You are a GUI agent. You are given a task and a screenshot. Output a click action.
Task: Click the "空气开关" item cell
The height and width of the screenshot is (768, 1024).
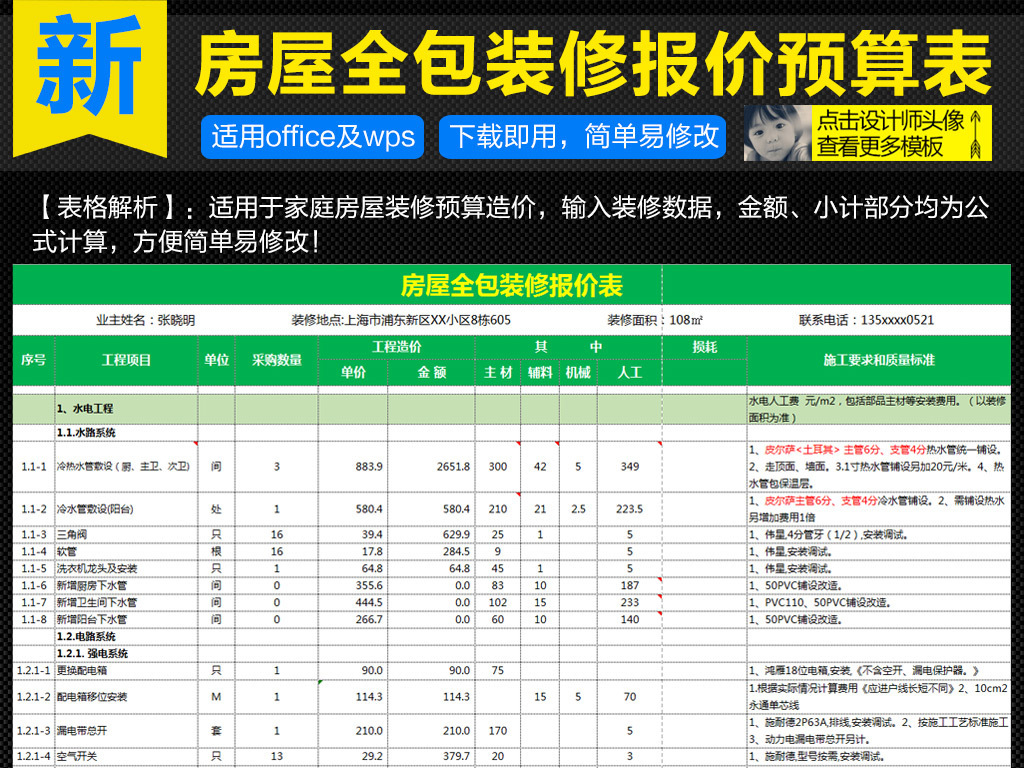126,756
